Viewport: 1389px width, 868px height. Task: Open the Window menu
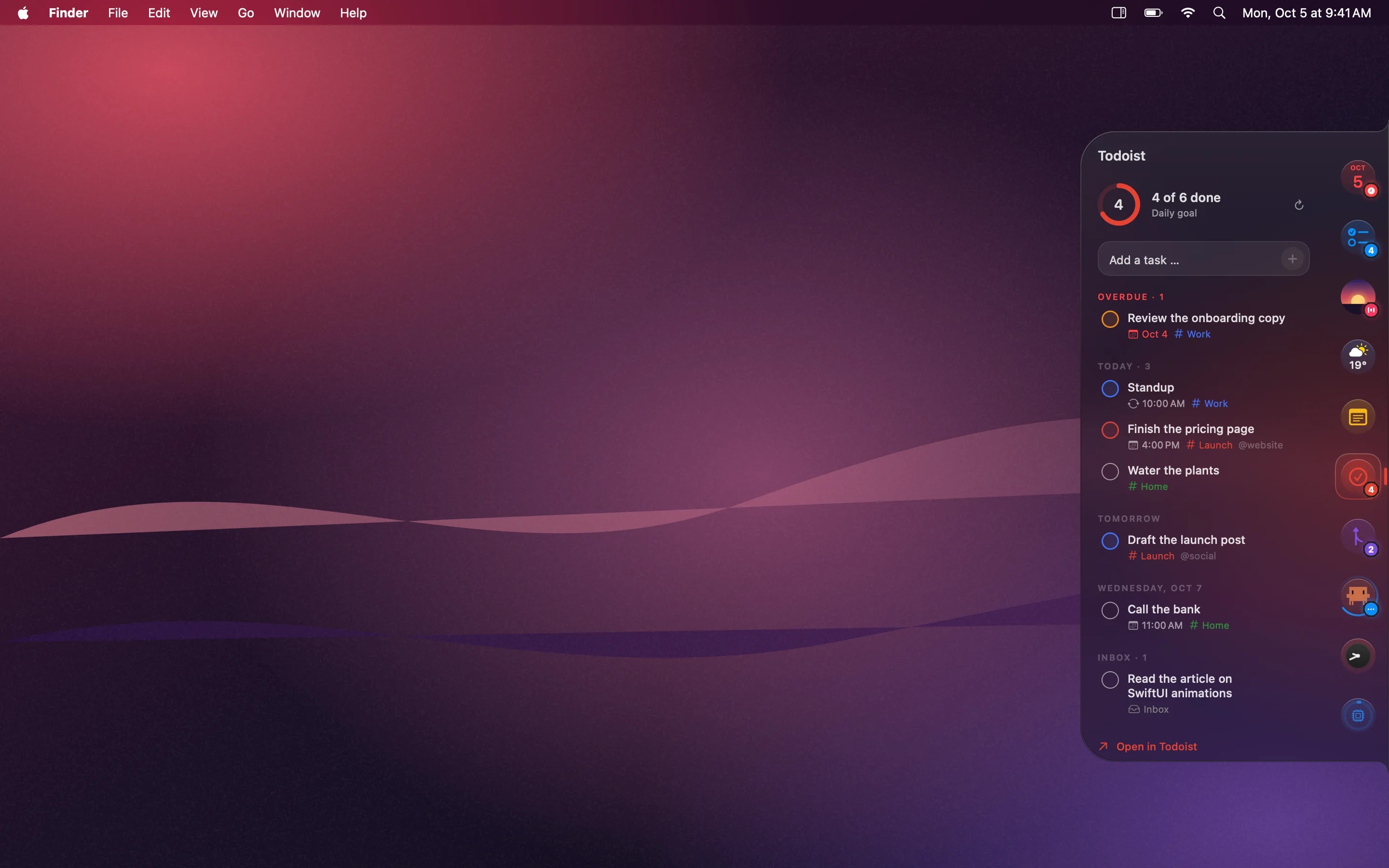click(x=297, y=13)
